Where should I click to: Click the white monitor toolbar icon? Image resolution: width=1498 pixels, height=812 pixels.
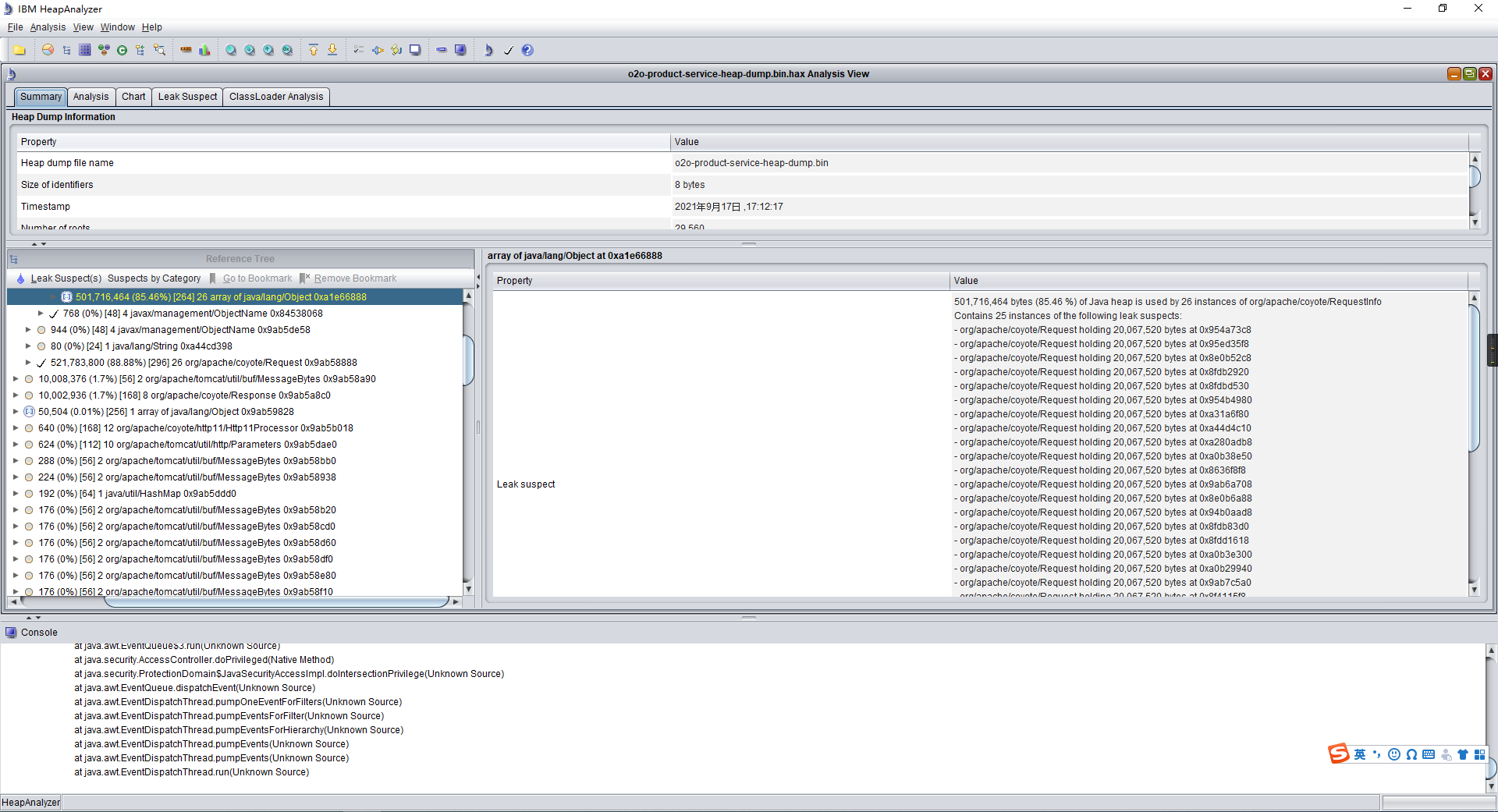pos(415,50)
